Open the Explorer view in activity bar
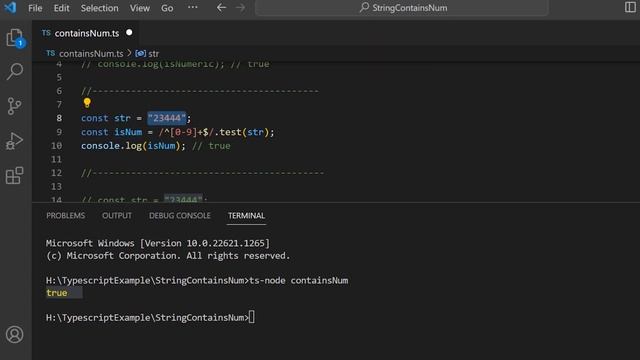This screenshot has width=640, height=360. pyautogui.click(x=15, y=38)
